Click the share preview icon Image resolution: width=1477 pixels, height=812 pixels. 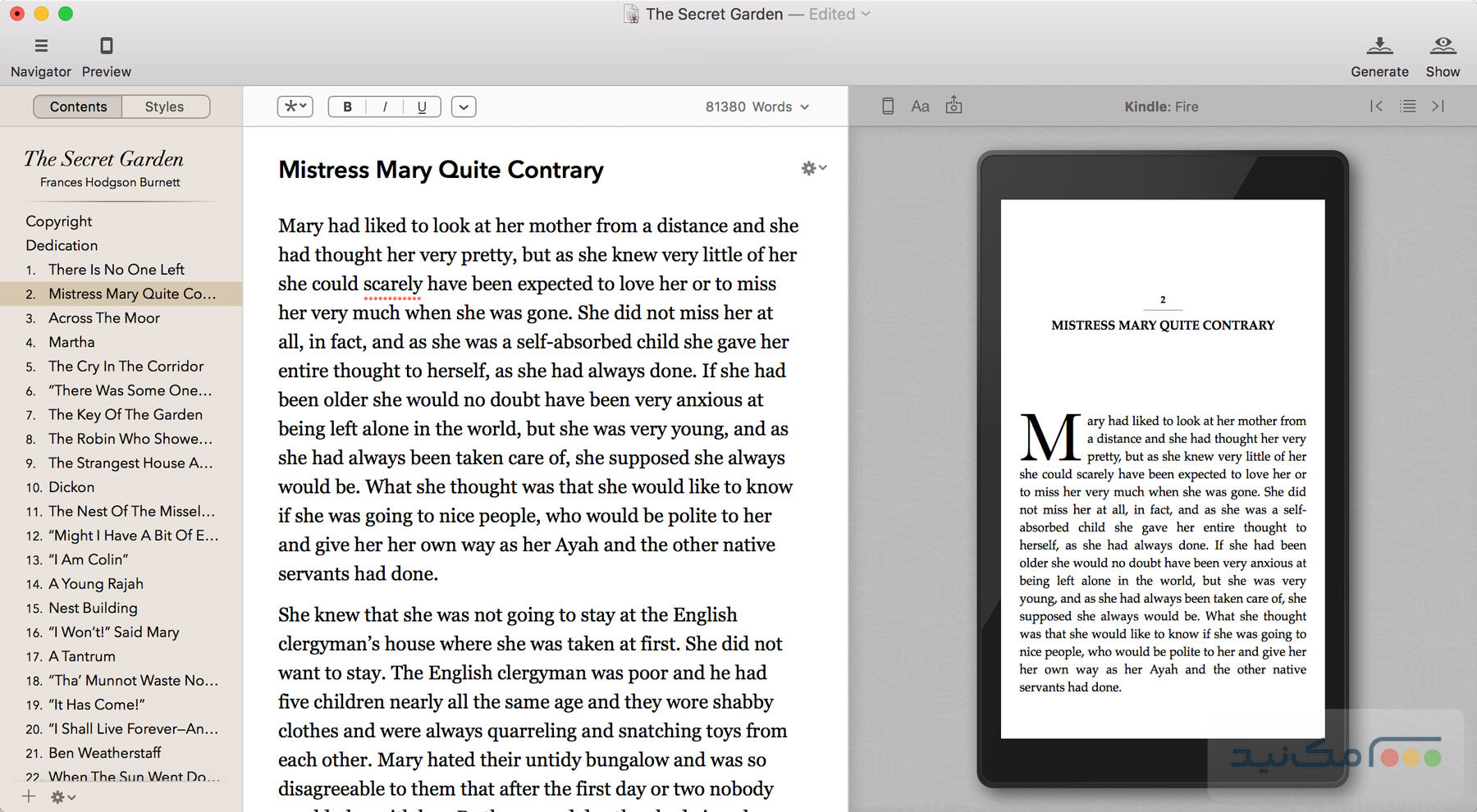[953, 106]
